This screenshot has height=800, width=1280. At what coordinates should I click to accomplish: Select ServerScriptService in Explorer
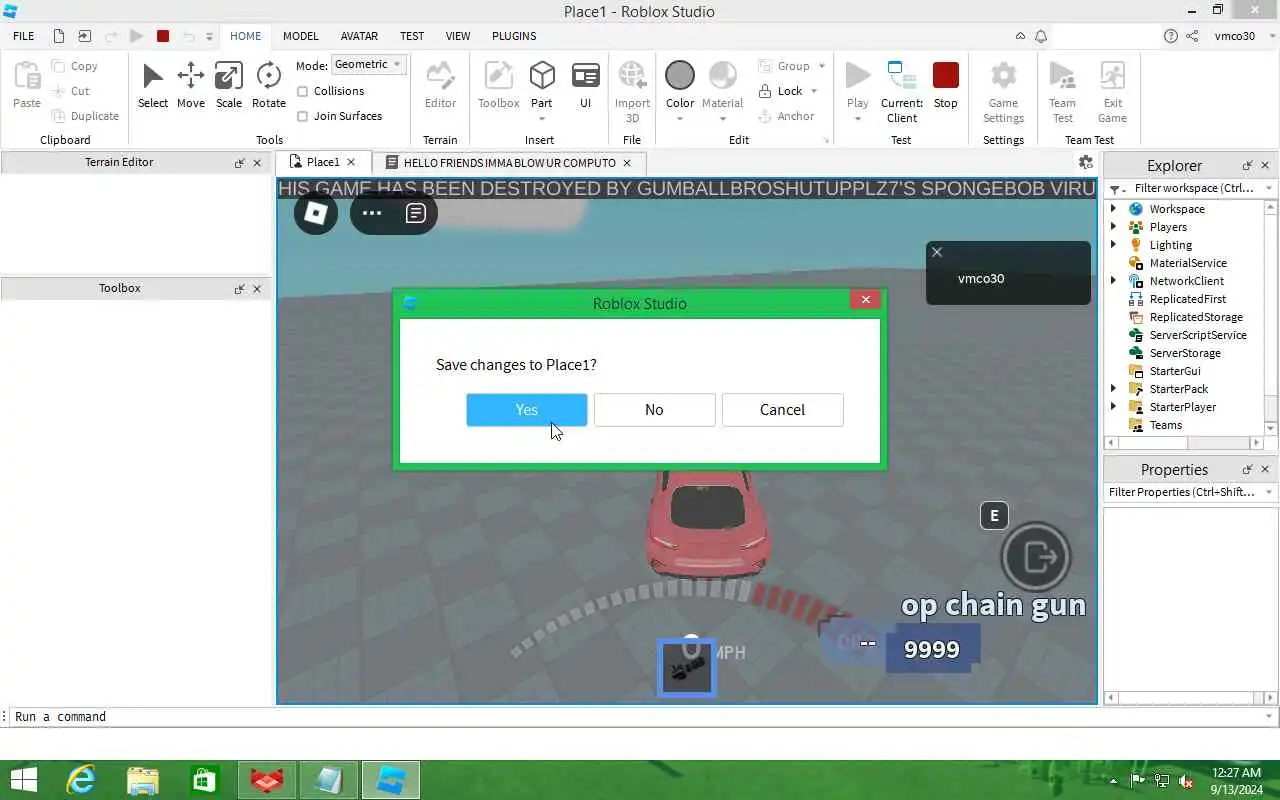tap(1197, 335)
